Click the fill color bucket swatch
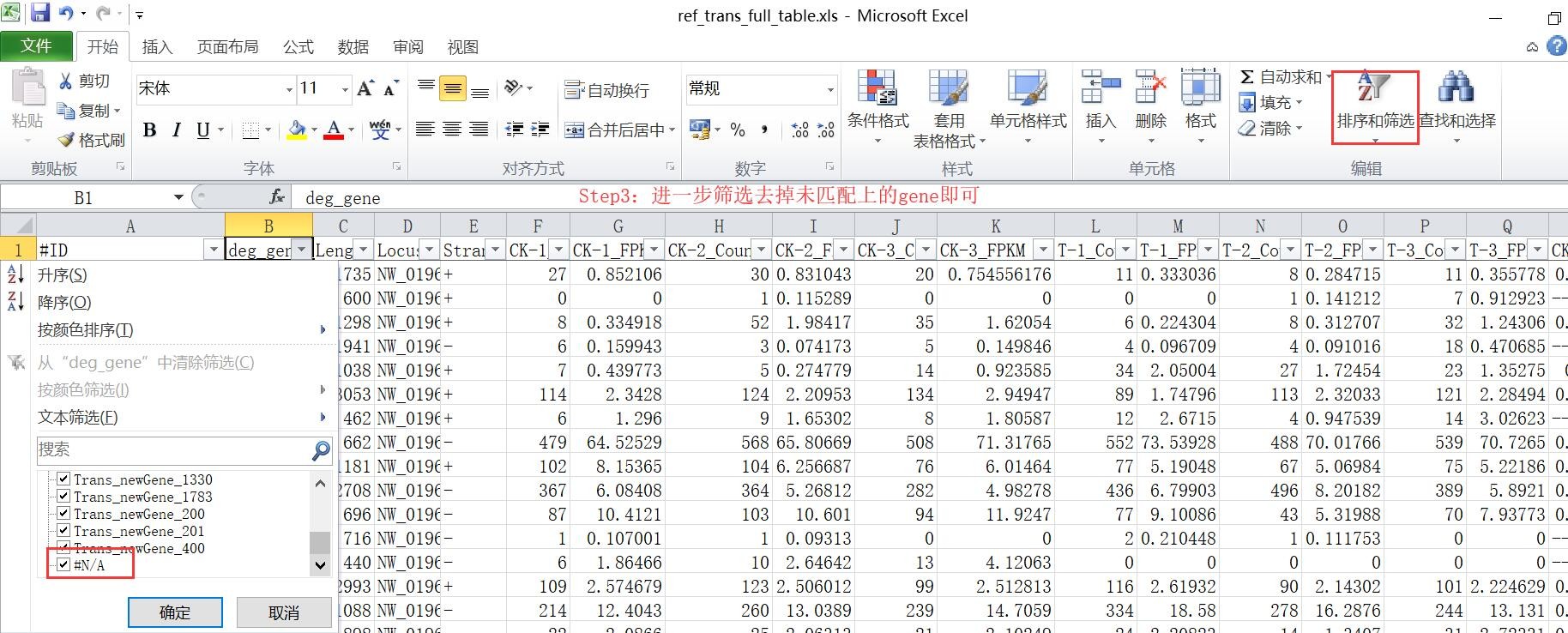The height and width of the screenshot is (633, 1568). 297,130
